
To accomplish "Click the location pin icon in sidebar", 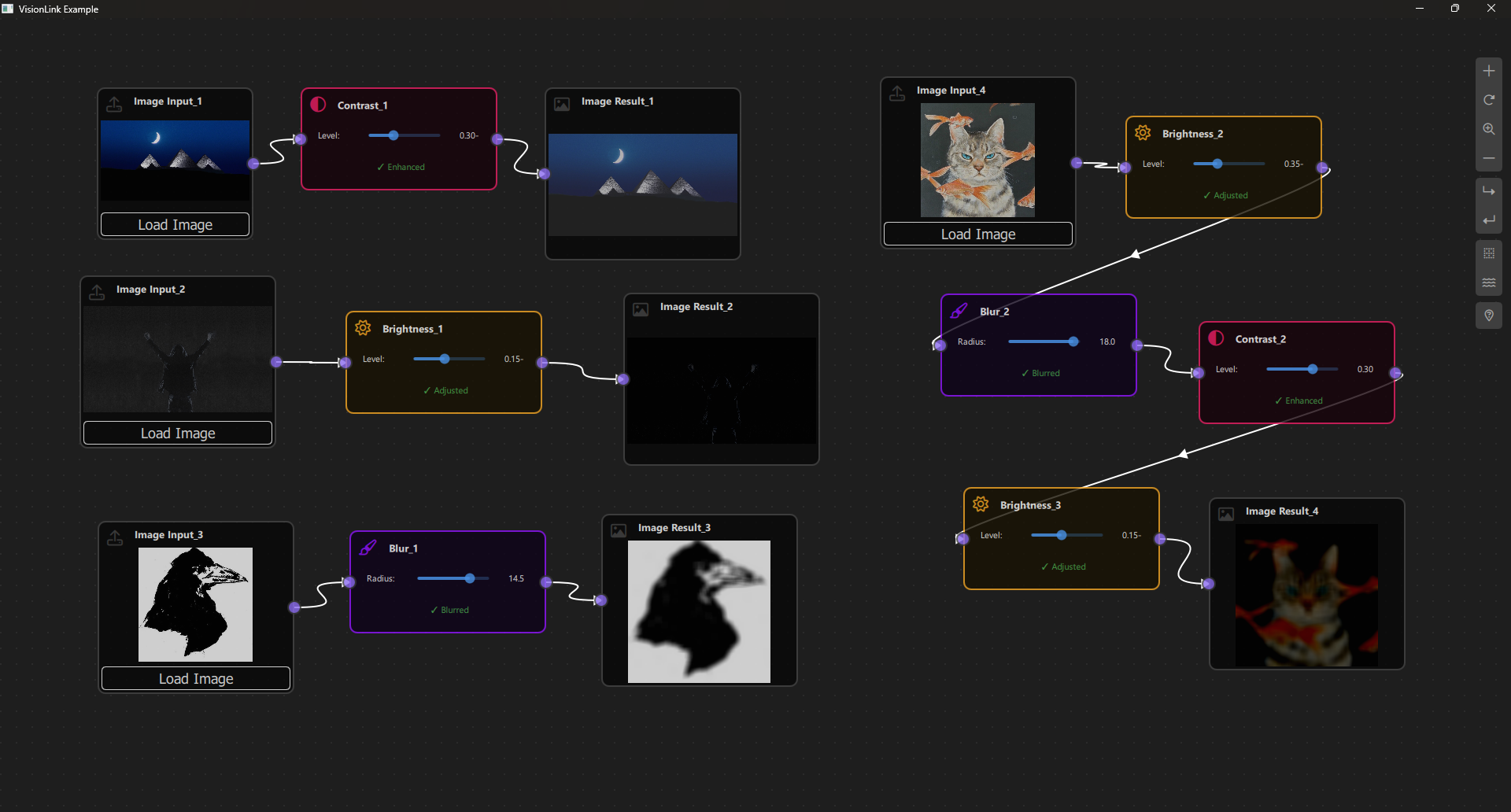I will point(1490,316).
